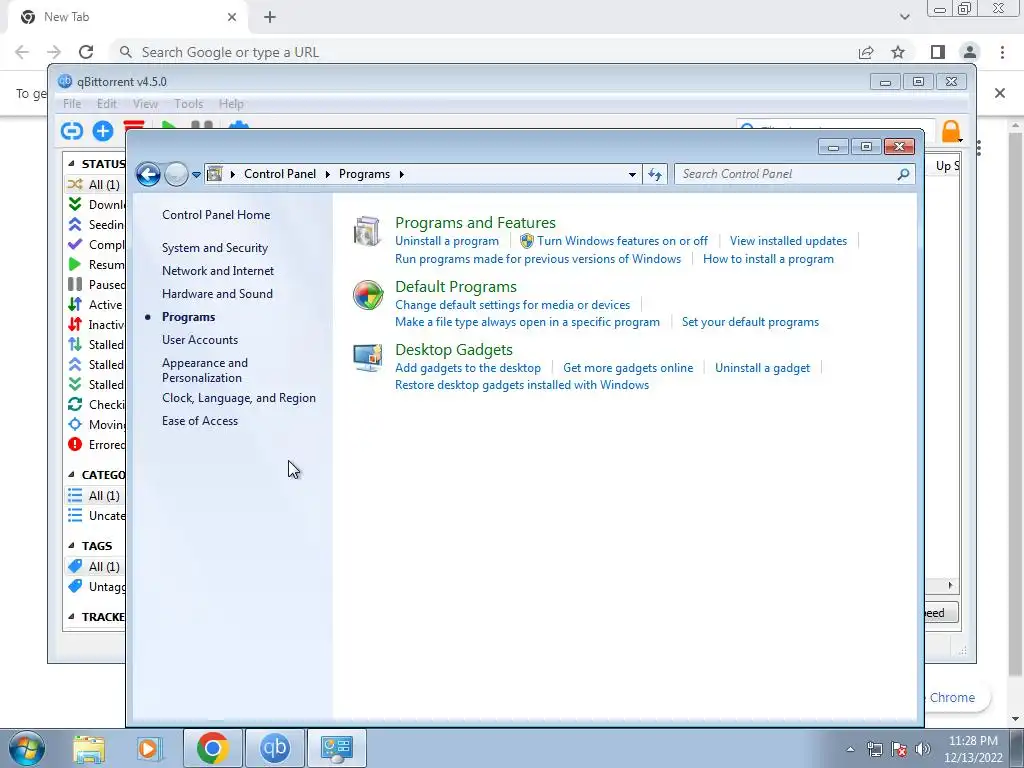Click the refresh button beside the address bar
Image resolution: width=1024 pixels, height=768 pixels.
(x=654, y=174)
